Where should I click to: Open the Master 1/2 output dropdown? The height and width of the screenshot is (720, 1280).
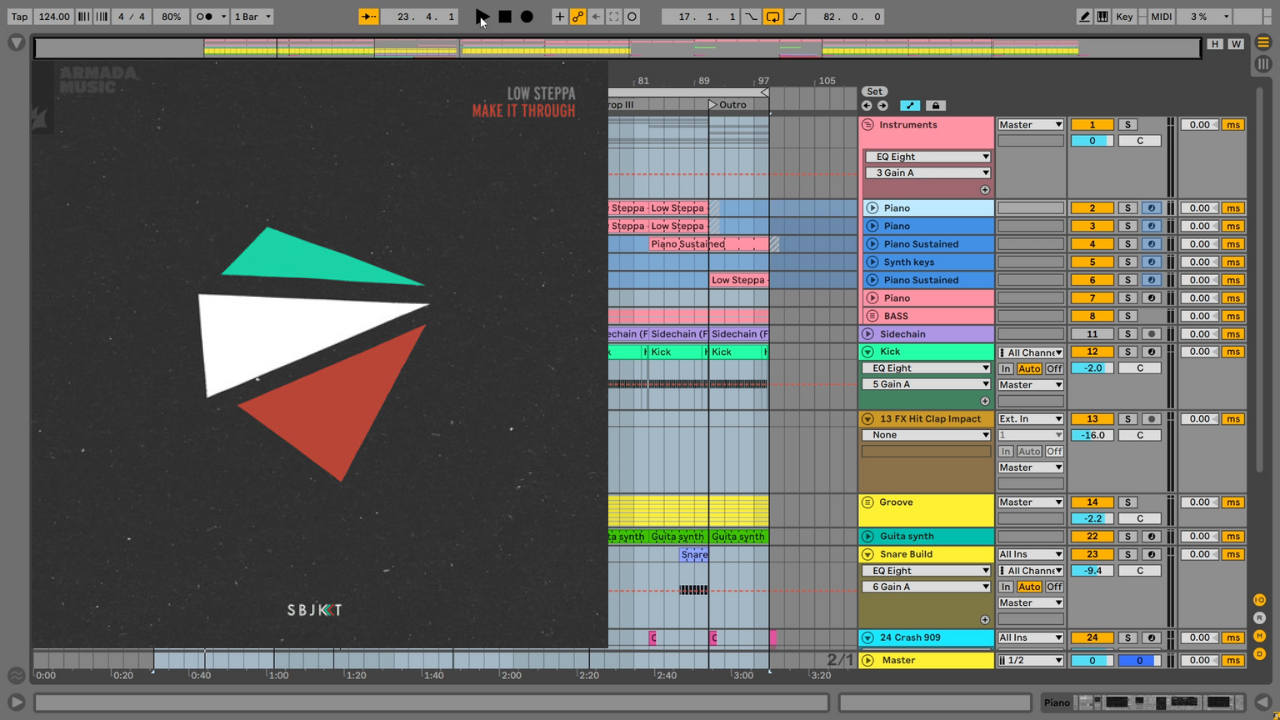(1031, 660)
